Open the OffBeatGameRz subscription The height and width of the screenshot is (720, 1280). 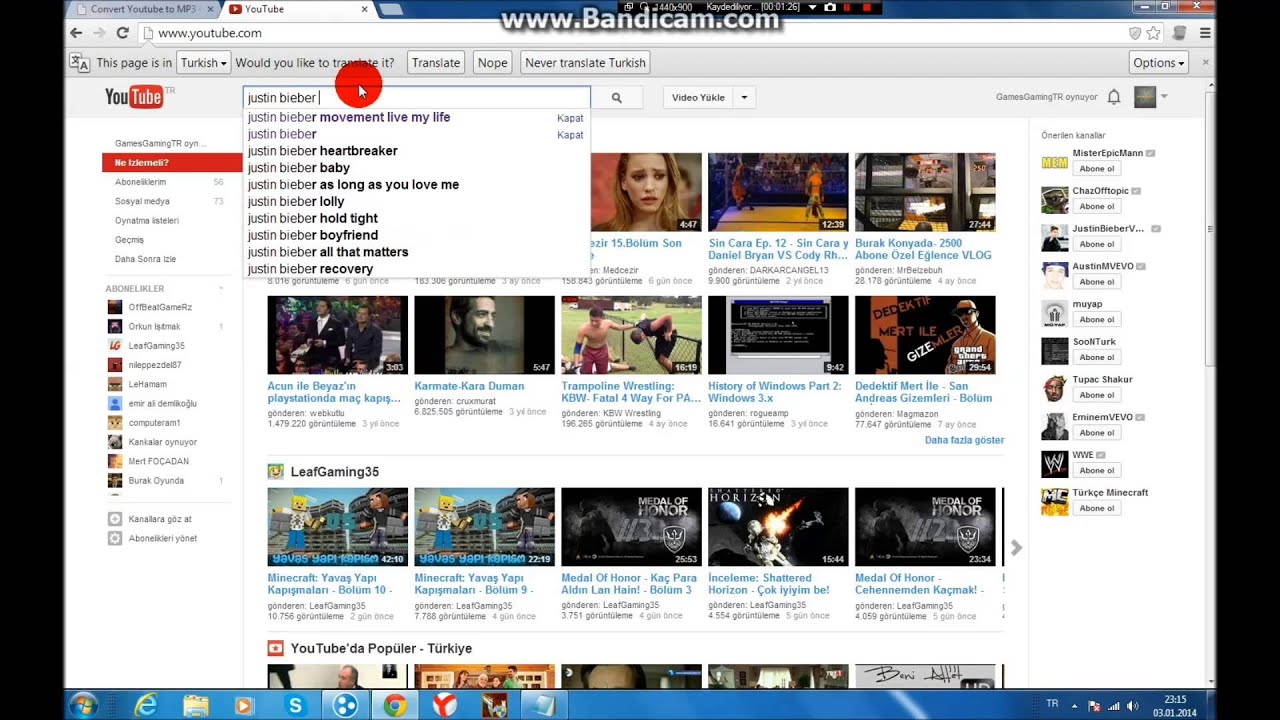160,307
